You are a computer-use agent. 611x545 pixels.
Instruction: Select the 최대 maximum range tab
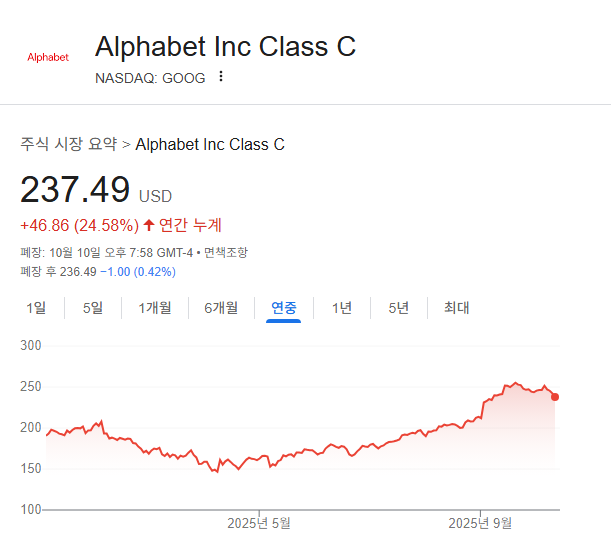[456, 308]
